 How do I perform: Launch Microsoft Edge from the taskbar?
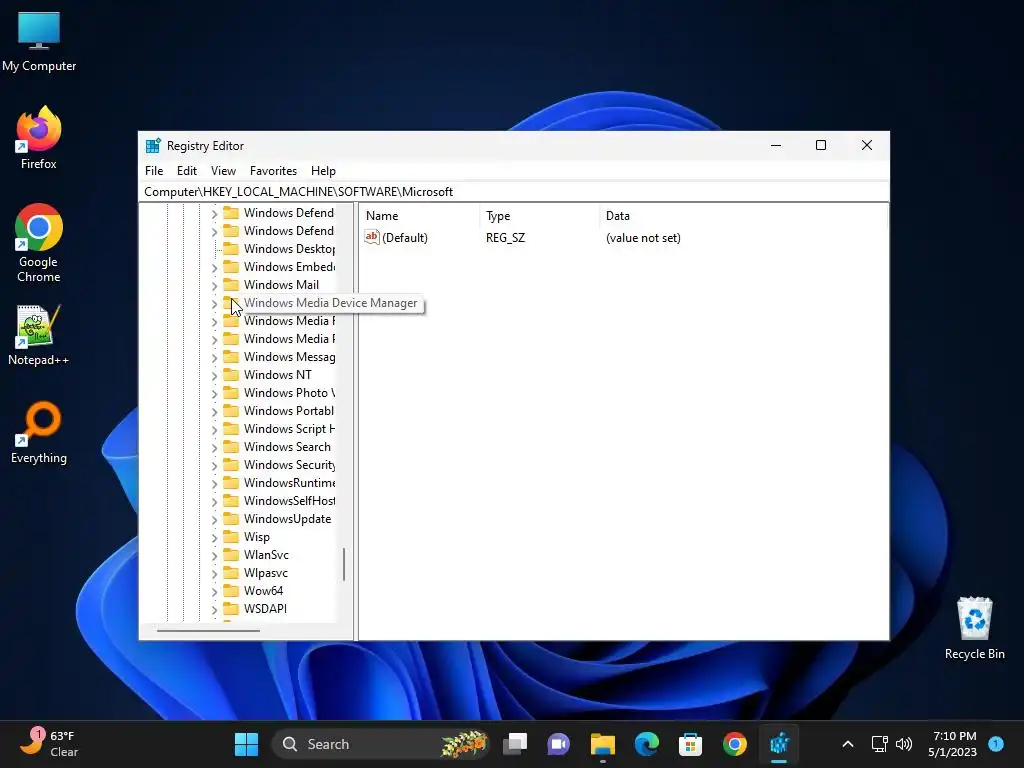[x=647, y=744]
